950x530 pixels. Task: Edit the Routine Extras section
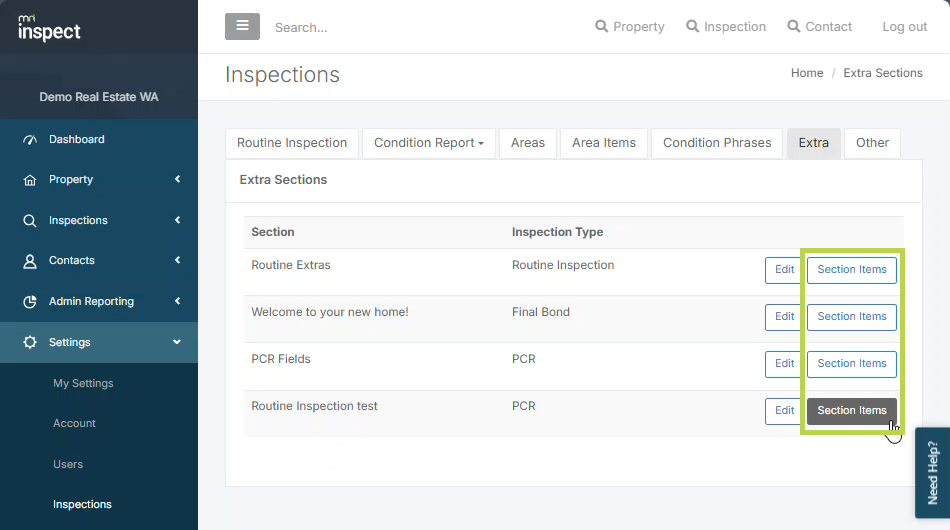pos(784,270)
